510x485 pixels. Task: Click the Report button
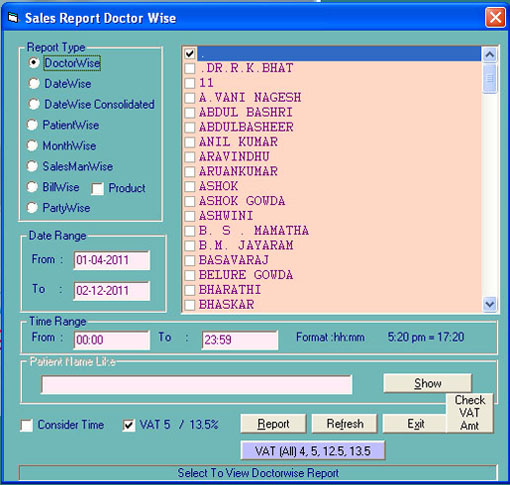pyautogui.click(x=273, y=424)
